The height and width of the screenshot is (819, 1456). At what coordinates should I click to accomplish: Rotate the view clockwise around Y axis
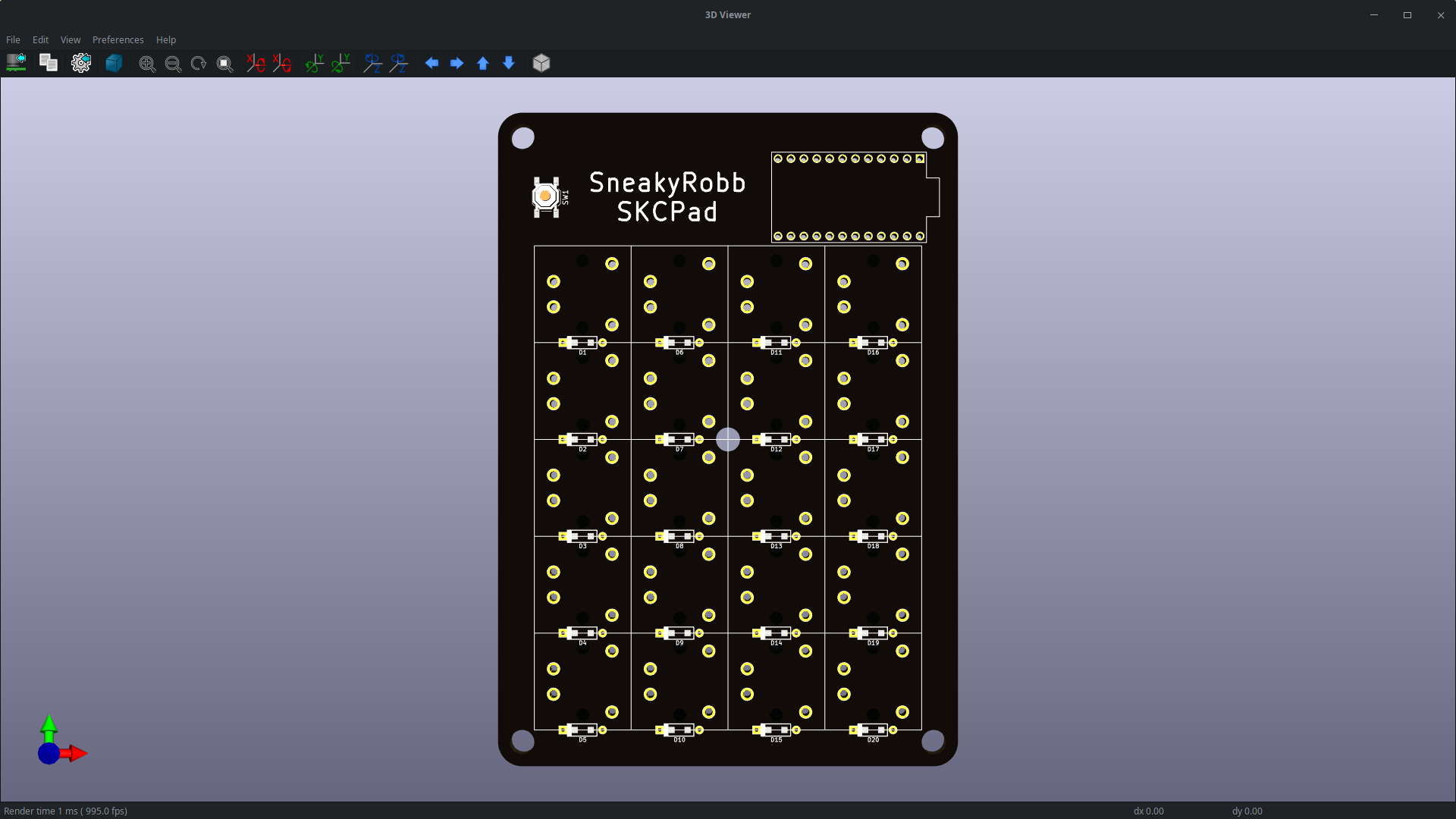tap(313, 63)
